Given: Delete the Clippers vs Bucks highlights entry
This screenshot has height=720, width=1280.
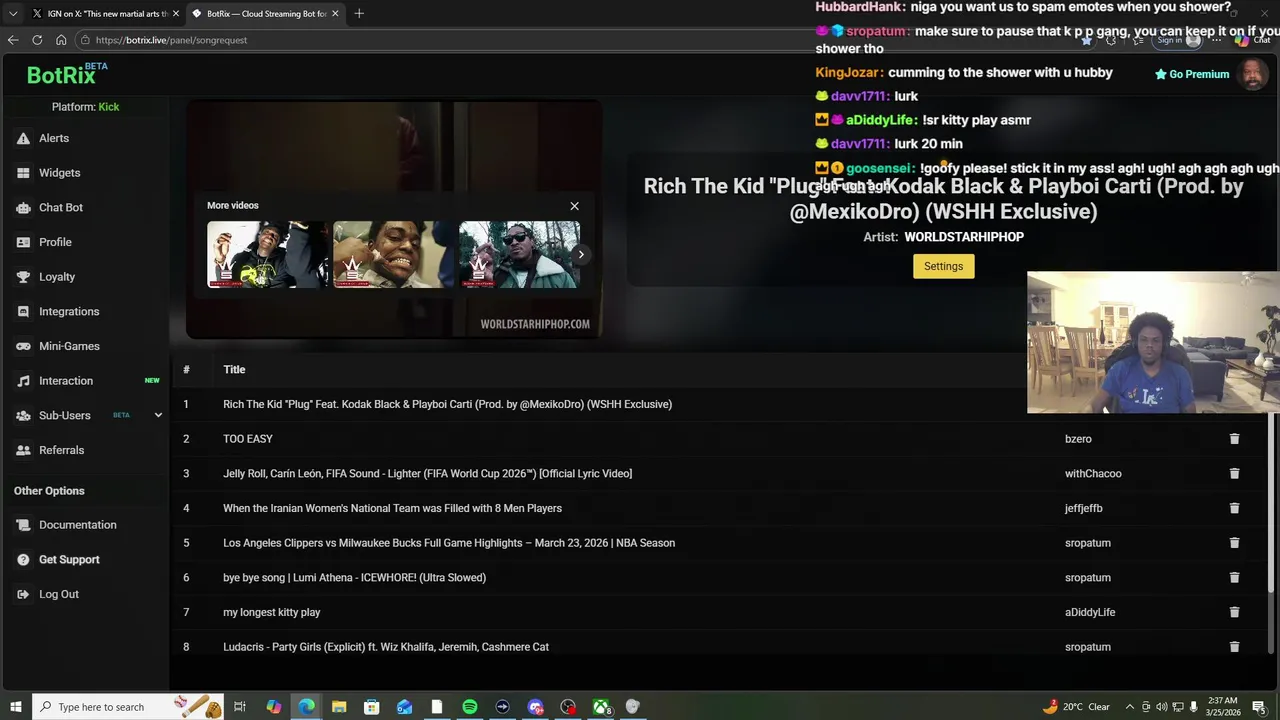Looking at the screenshot, I should tap(1234, 543).
